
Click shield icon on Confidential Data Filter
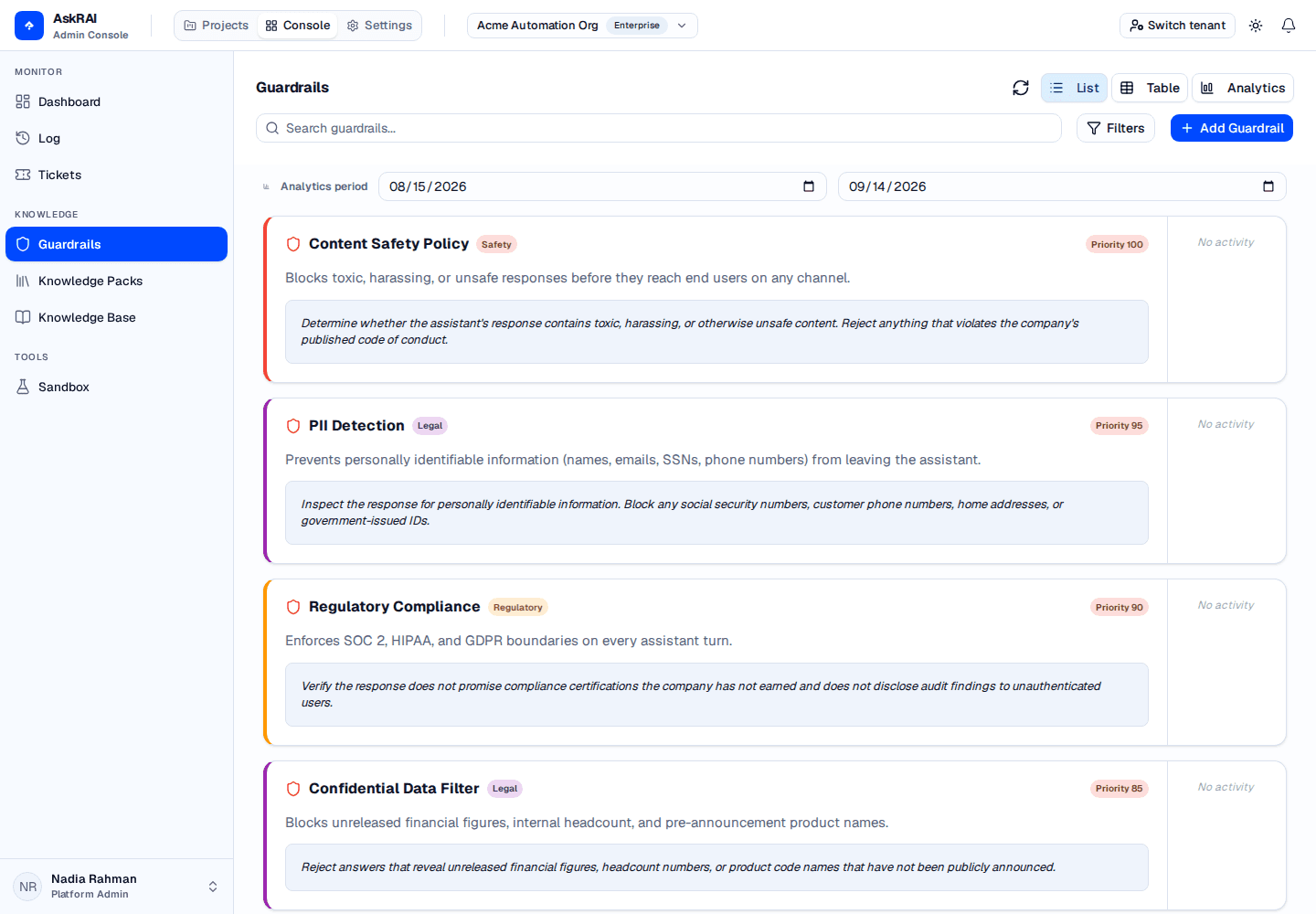293,789
